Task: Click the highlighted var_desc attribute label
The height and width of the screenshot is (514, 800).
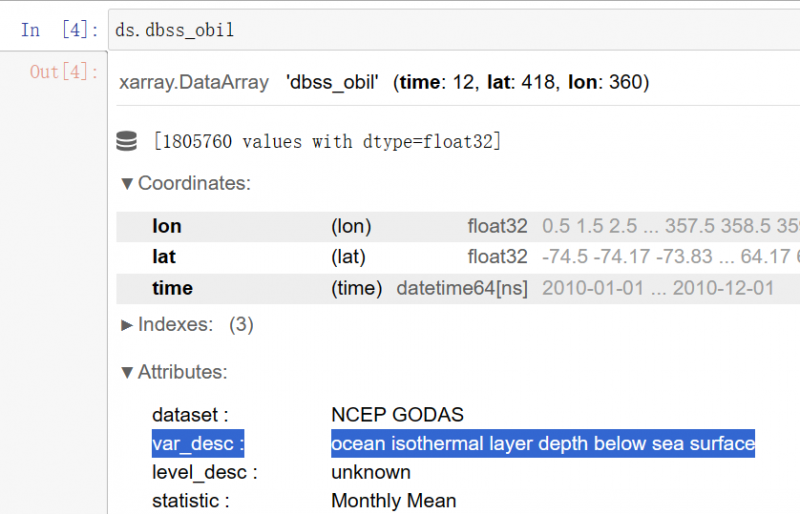Action: click(x=198, y=443)
